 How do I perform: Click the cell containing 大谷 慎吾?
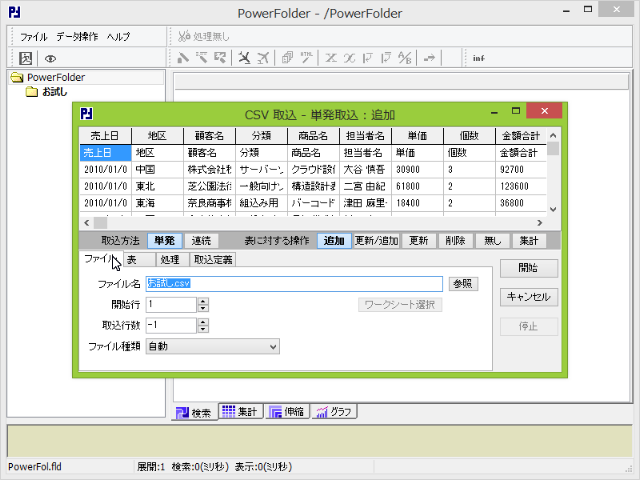[x=365, y=169]
